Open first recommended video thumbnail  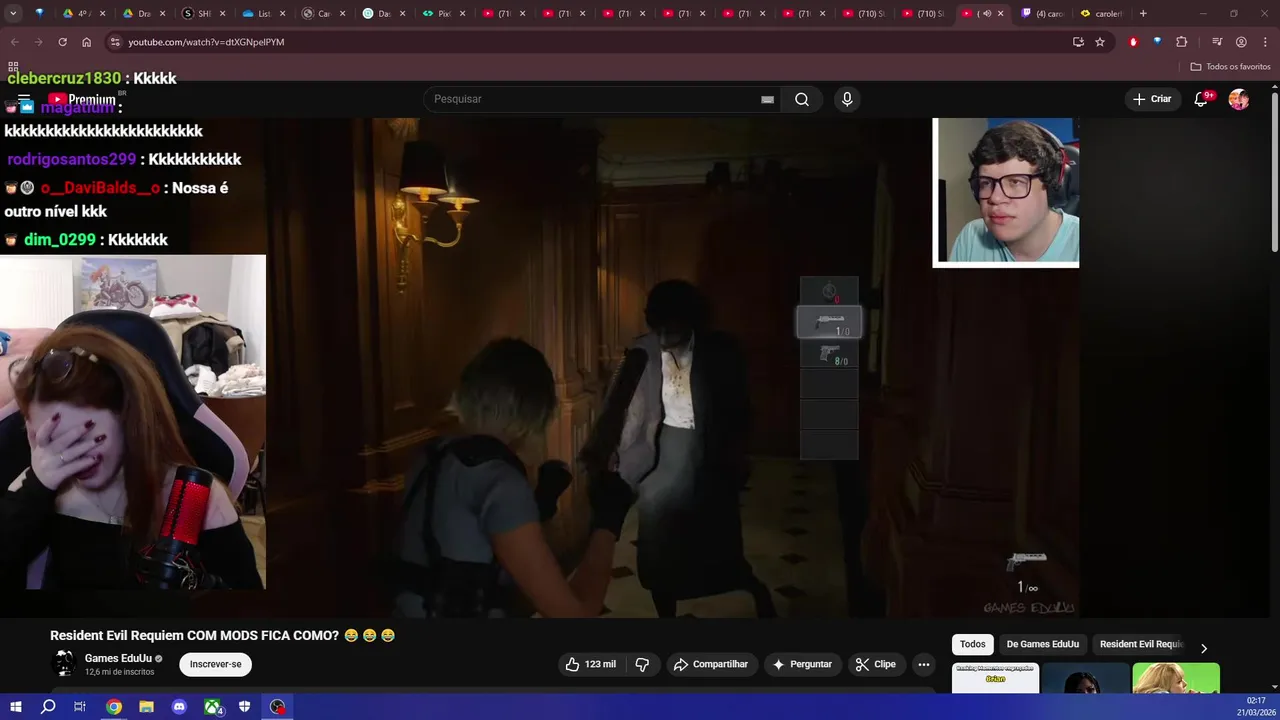point(995,678)
